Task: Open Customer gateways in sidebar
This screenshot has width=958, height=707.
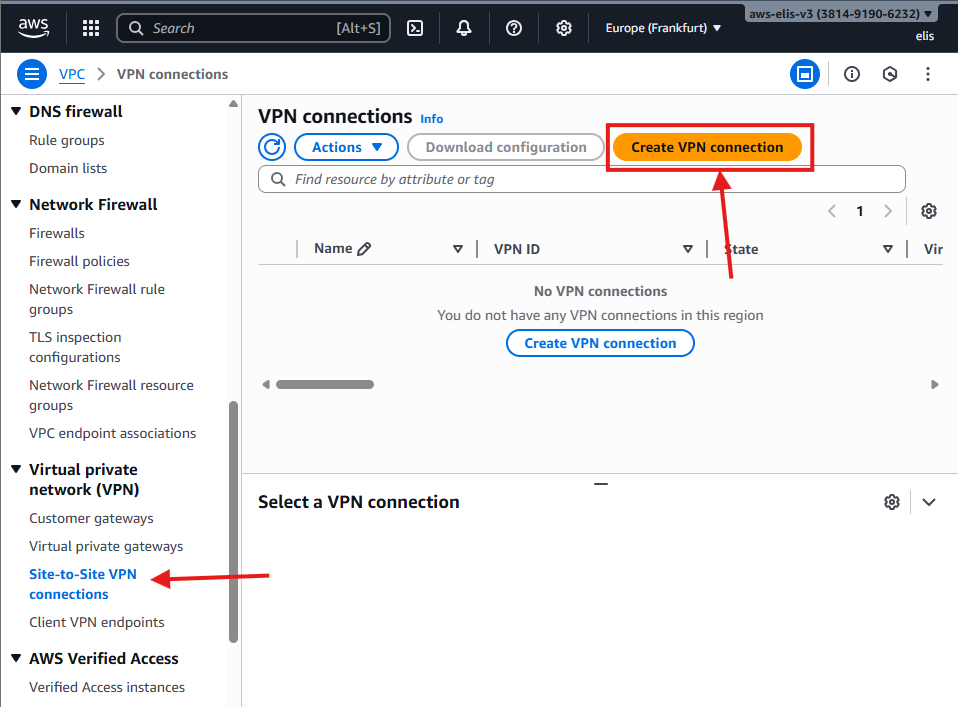Action: pyautogui.click(x=91, y=518)
